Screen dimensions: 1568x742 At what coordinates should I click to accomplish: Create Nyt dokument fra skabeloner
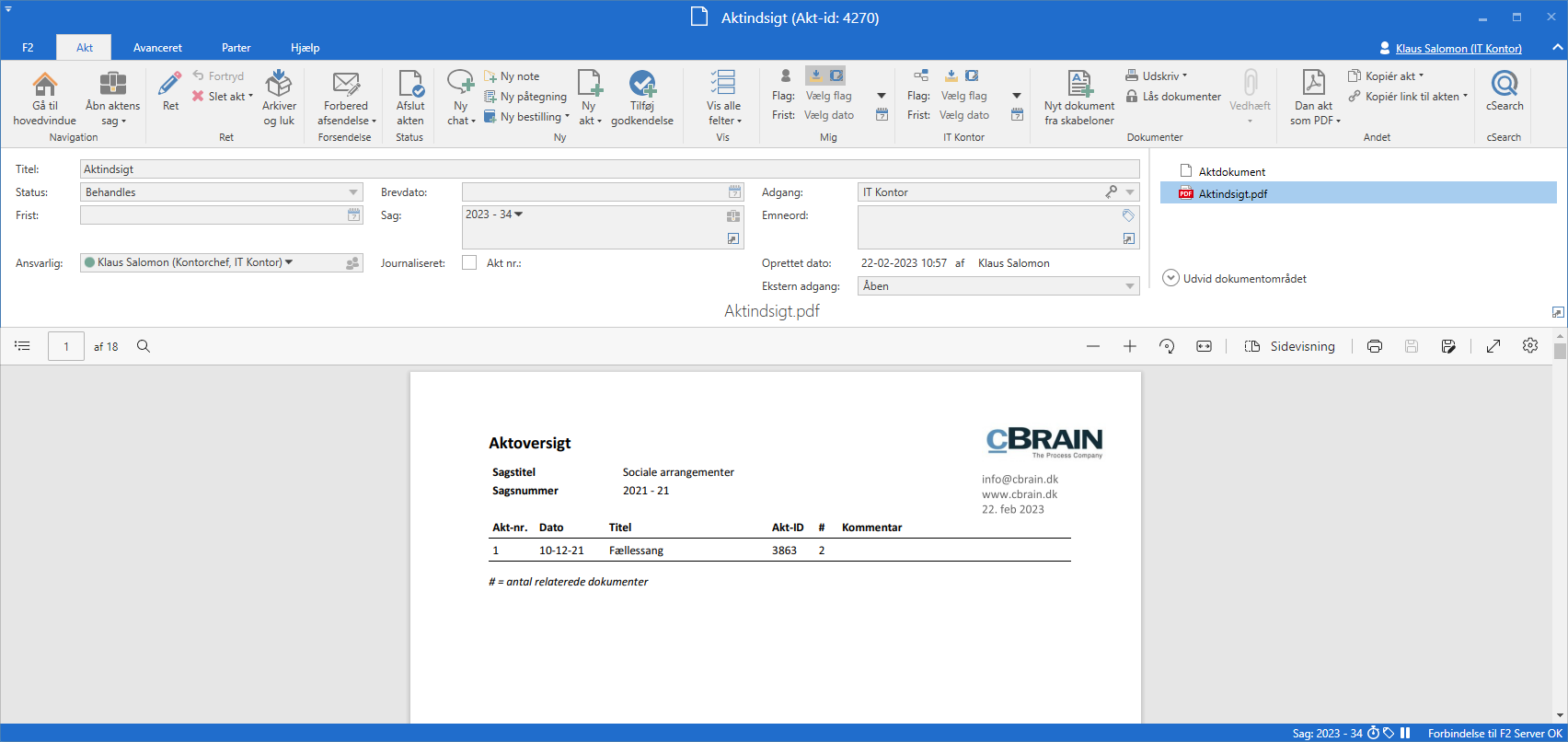[x=1079, y=98]
